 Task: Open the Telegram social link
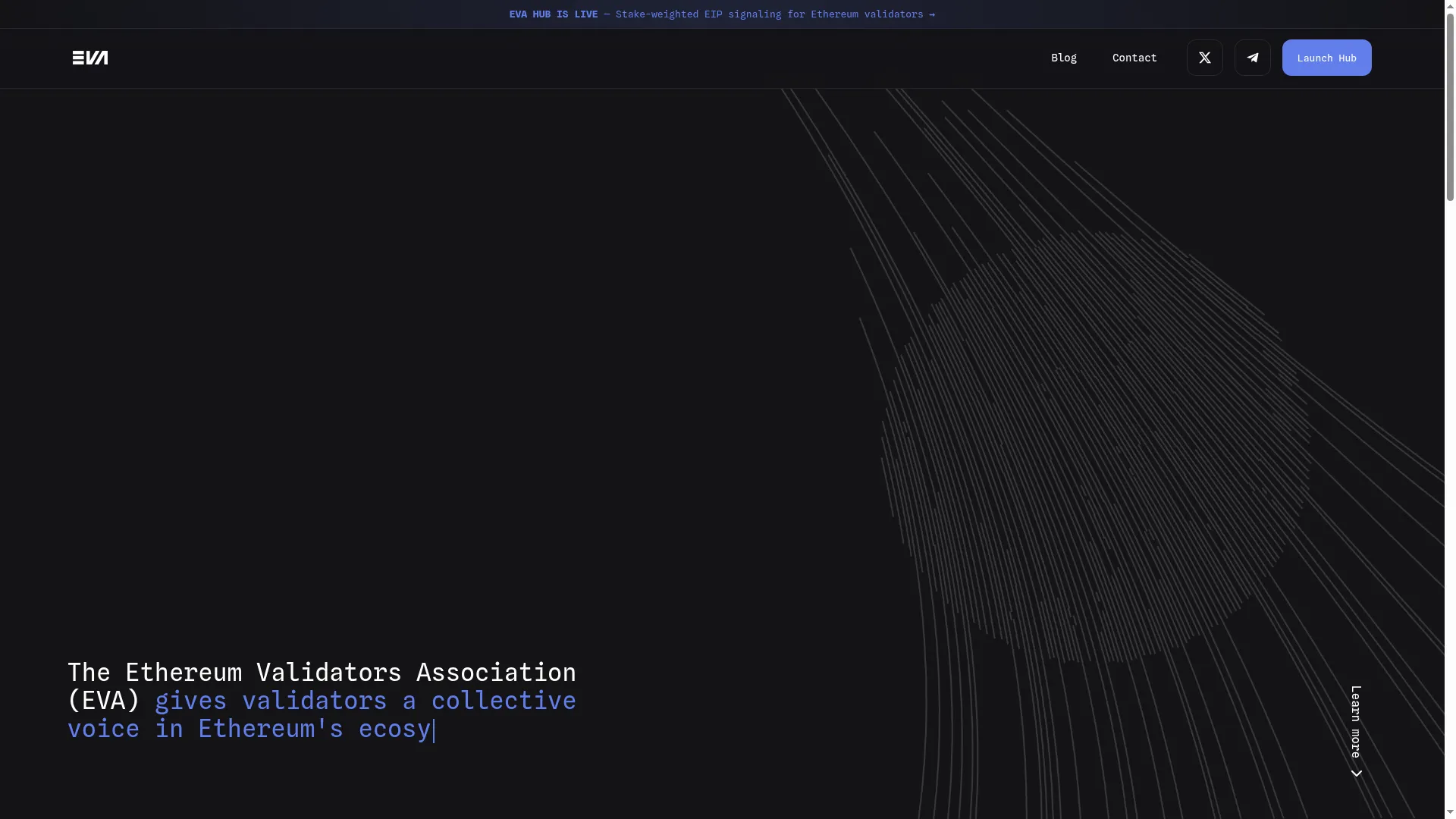pyautogui.click(x=1253, y=58)
